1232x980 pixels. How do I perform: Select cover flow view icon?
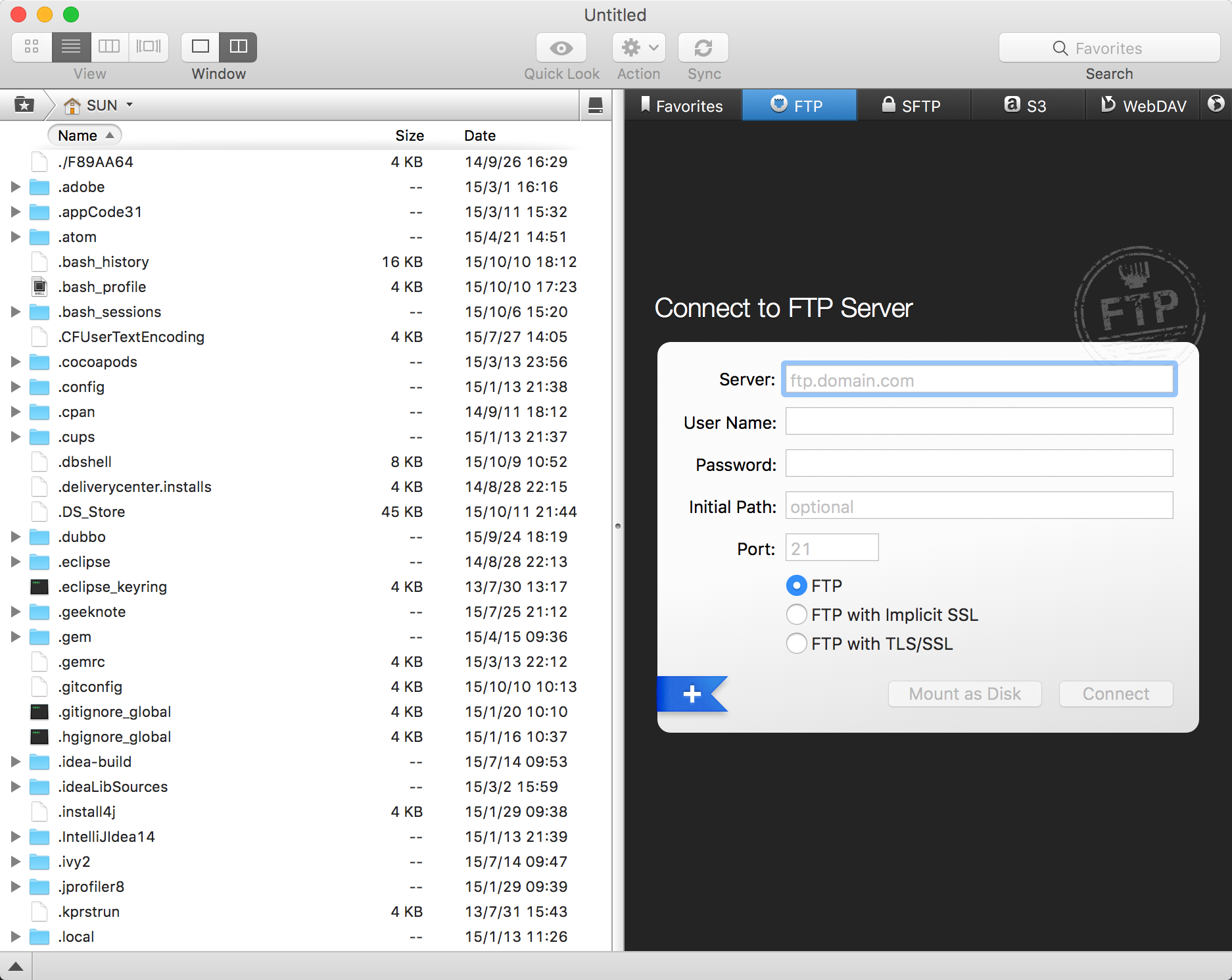coord(149,47)
